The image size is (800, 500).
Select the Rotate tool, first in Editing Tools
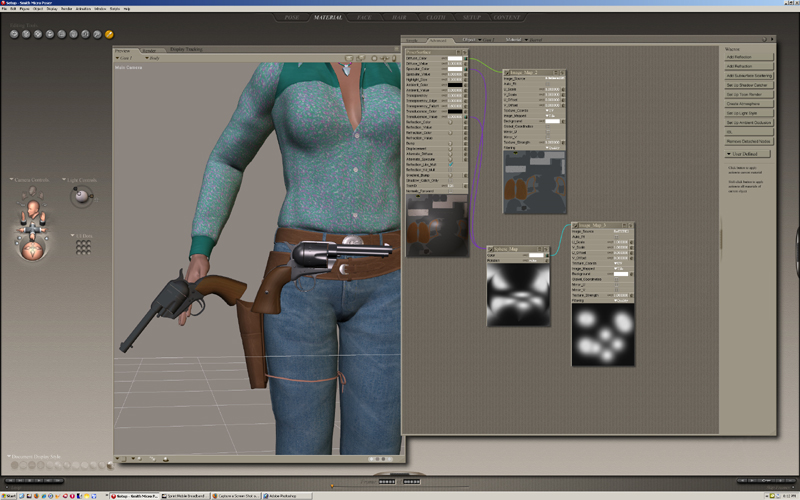point(14,34)
